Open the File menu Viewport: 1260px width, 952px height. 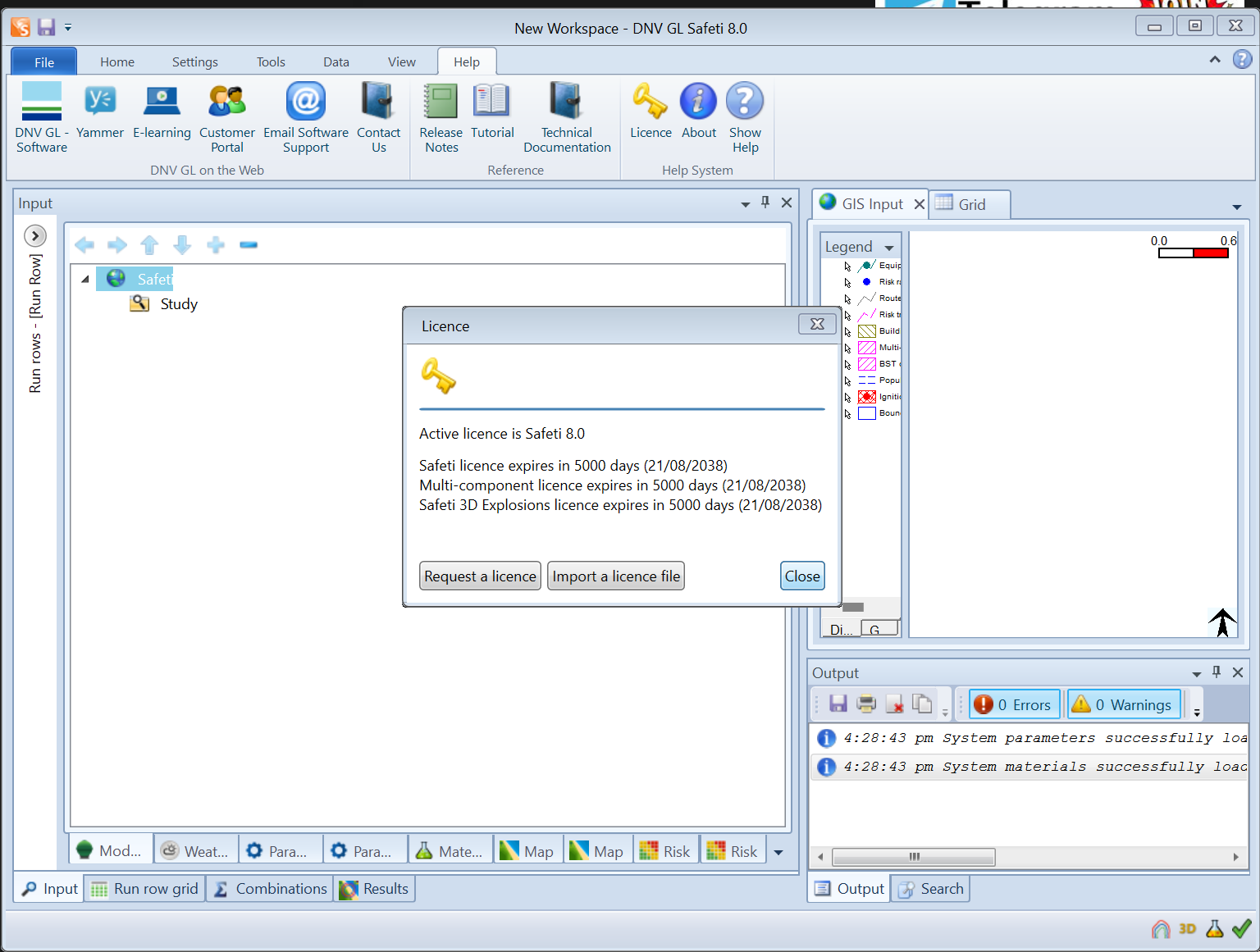point(44,61)
